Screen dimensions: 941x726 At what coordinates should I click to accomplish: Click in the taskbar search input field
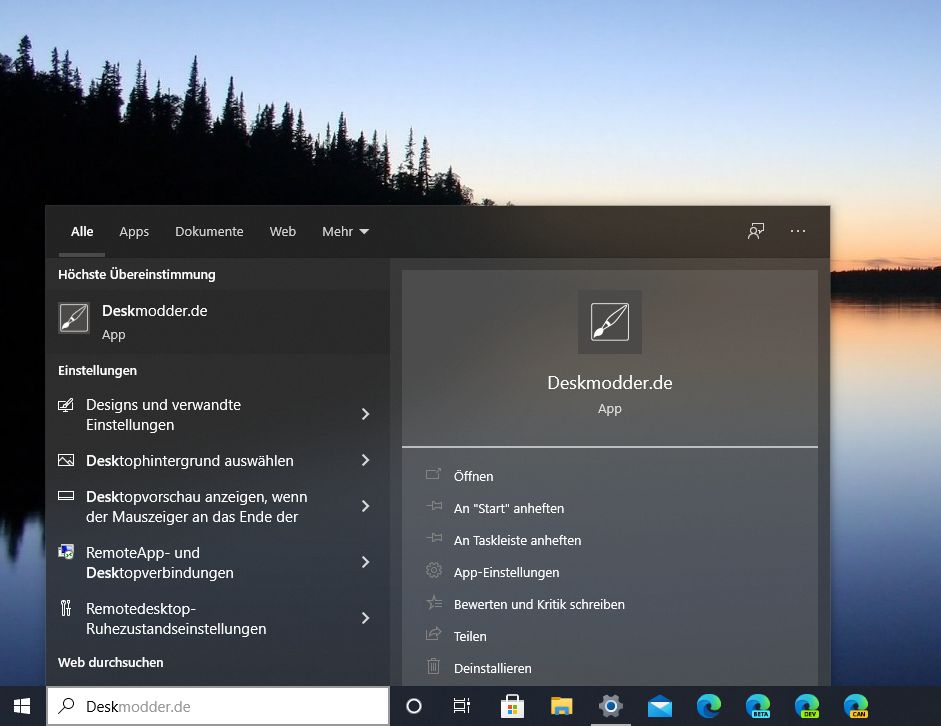[x=218, y=706]
